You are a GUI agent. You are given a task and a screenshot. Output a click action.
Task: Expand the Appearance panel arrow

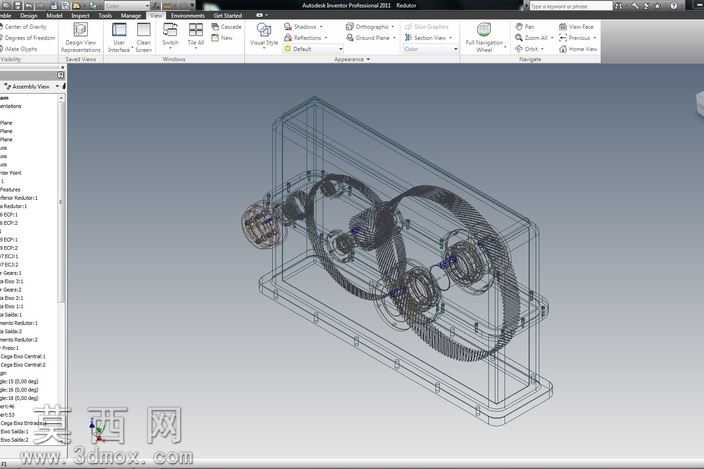[368, 59]
